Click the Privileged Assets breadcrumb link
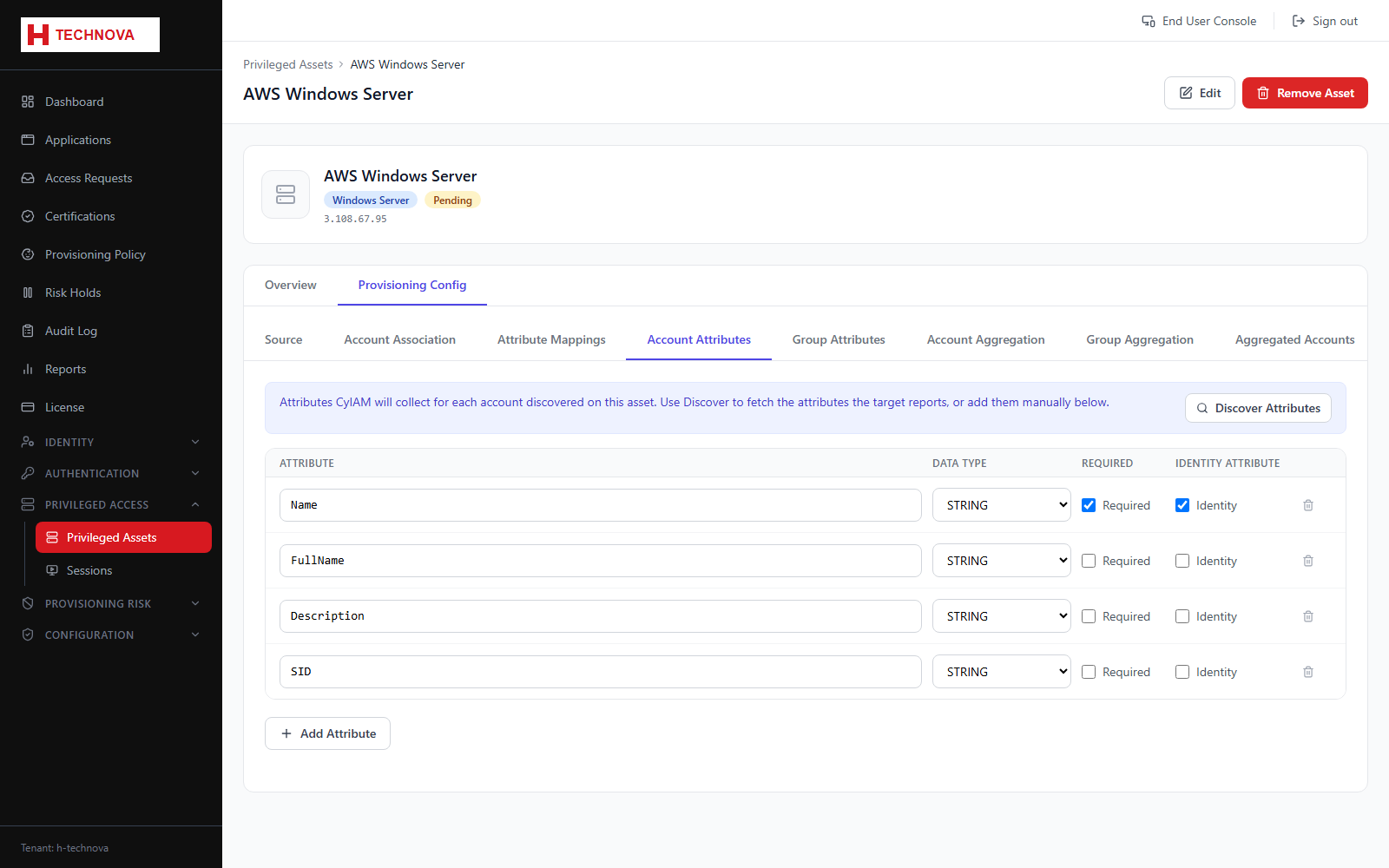 pyautogui.click(x=288, y=64)
